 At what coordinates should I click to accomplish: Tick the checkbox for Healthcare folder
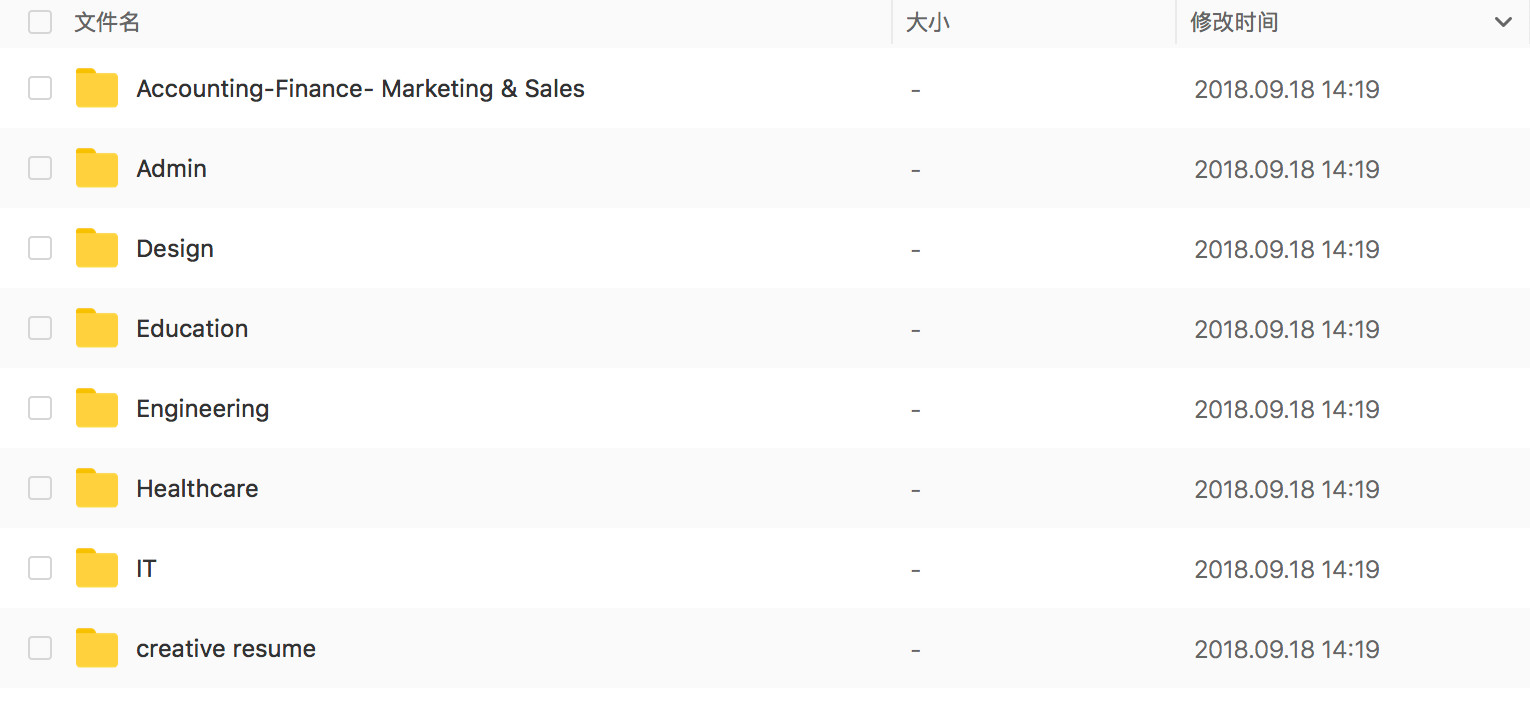(x=40, y=489)
